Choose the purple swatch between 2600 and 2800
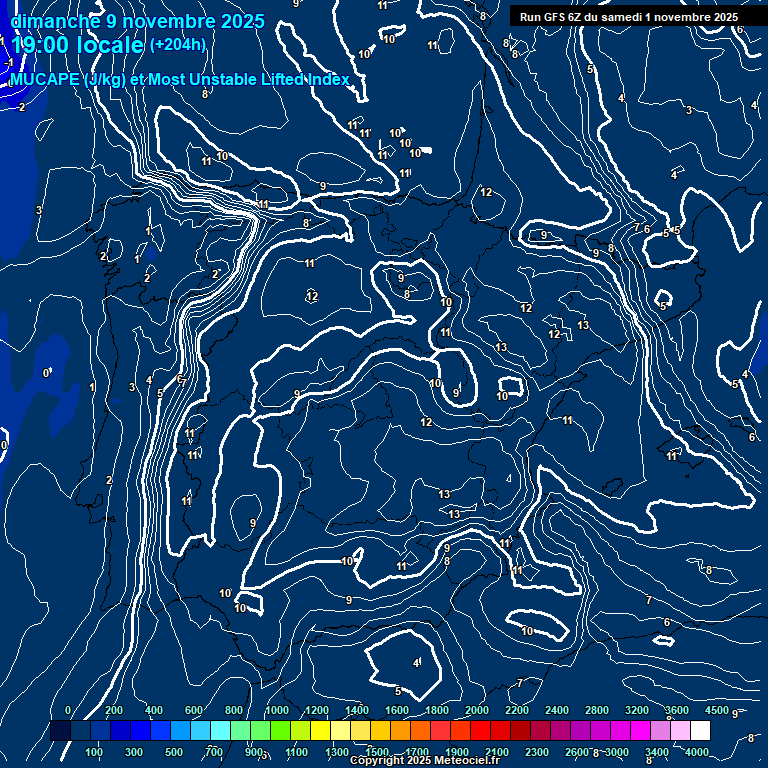Screen dimensions: 768x768 582,730
